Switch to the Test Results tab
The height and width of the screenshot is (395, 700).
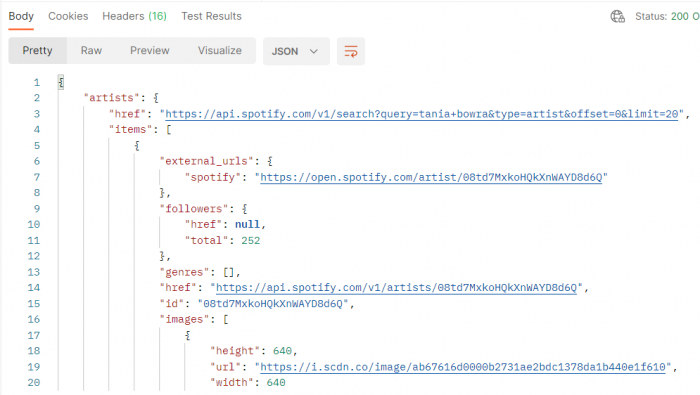click(x=211, y=16)
